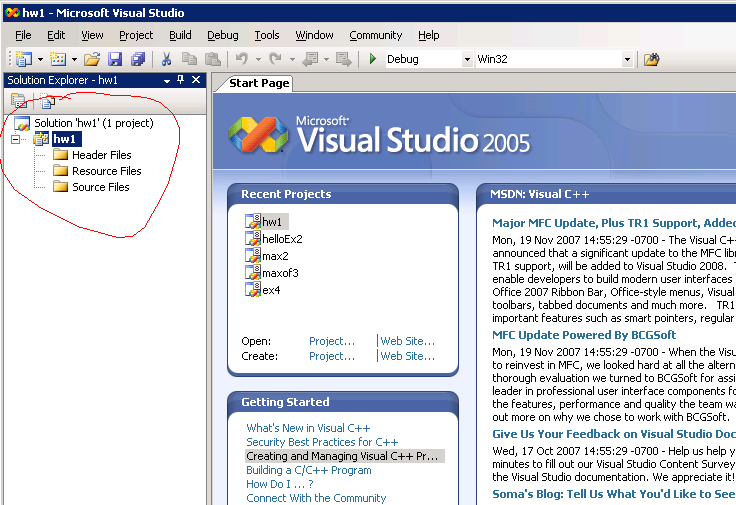
Task: Click the New Project toolbar icon
Action: [23, 59]
